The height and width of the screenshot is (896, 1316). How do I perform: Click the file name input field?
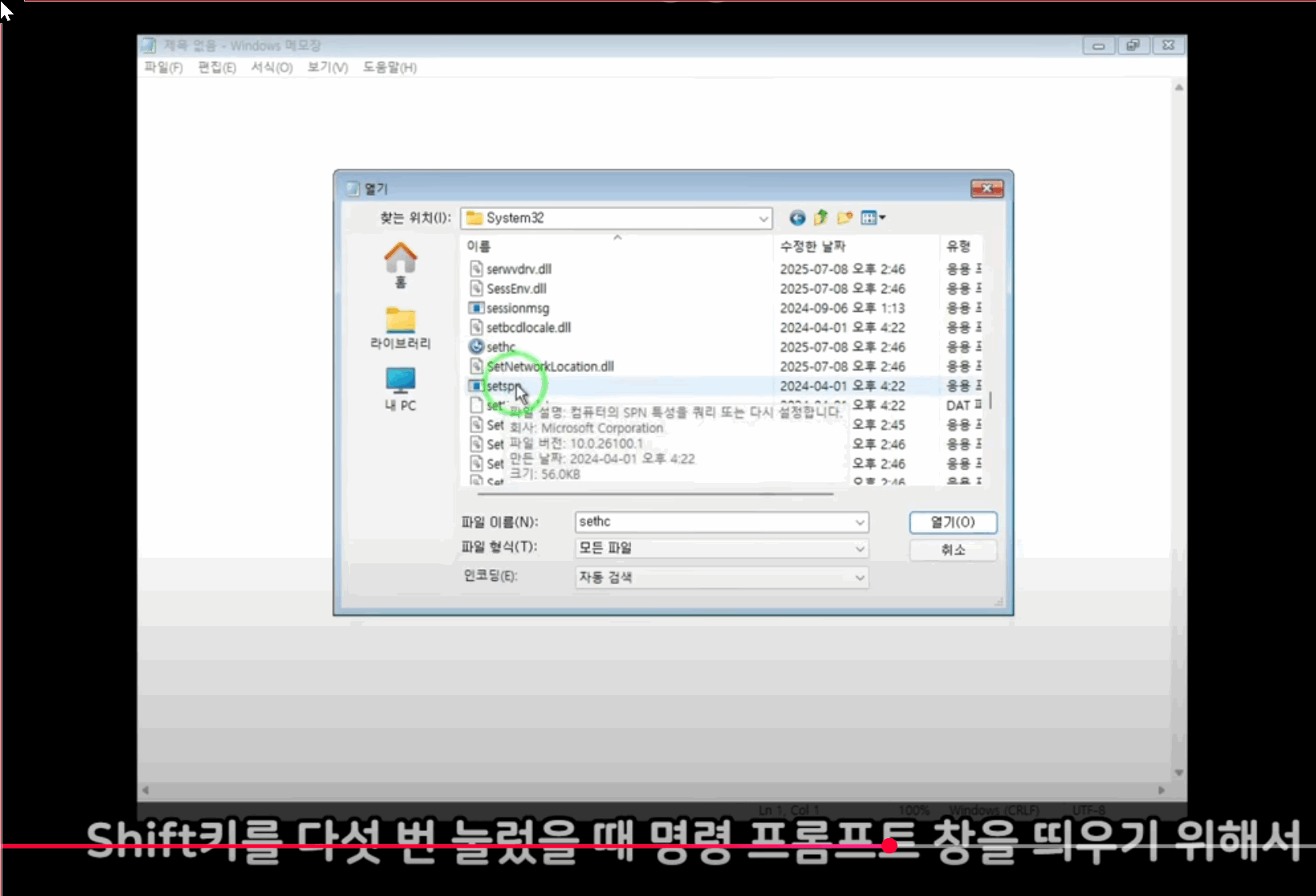[714, 522]
